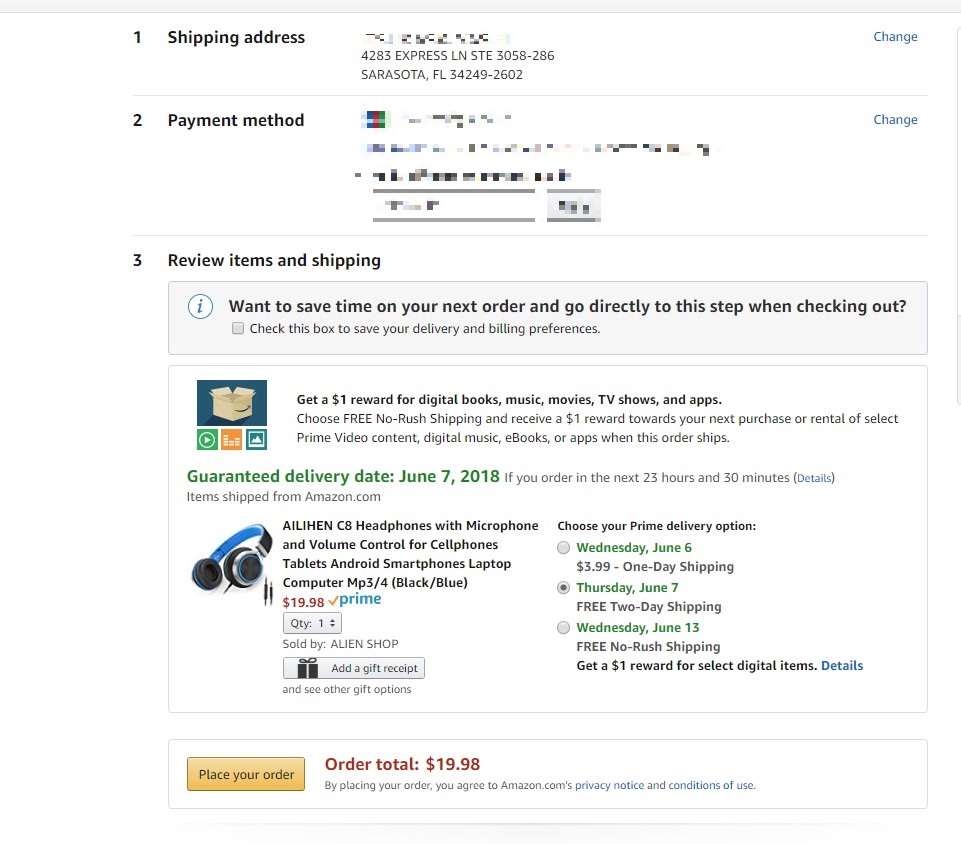961x844 pixels.
Task: Click the AILIHEN headphones product thumbnail
Action: (232, 563)
